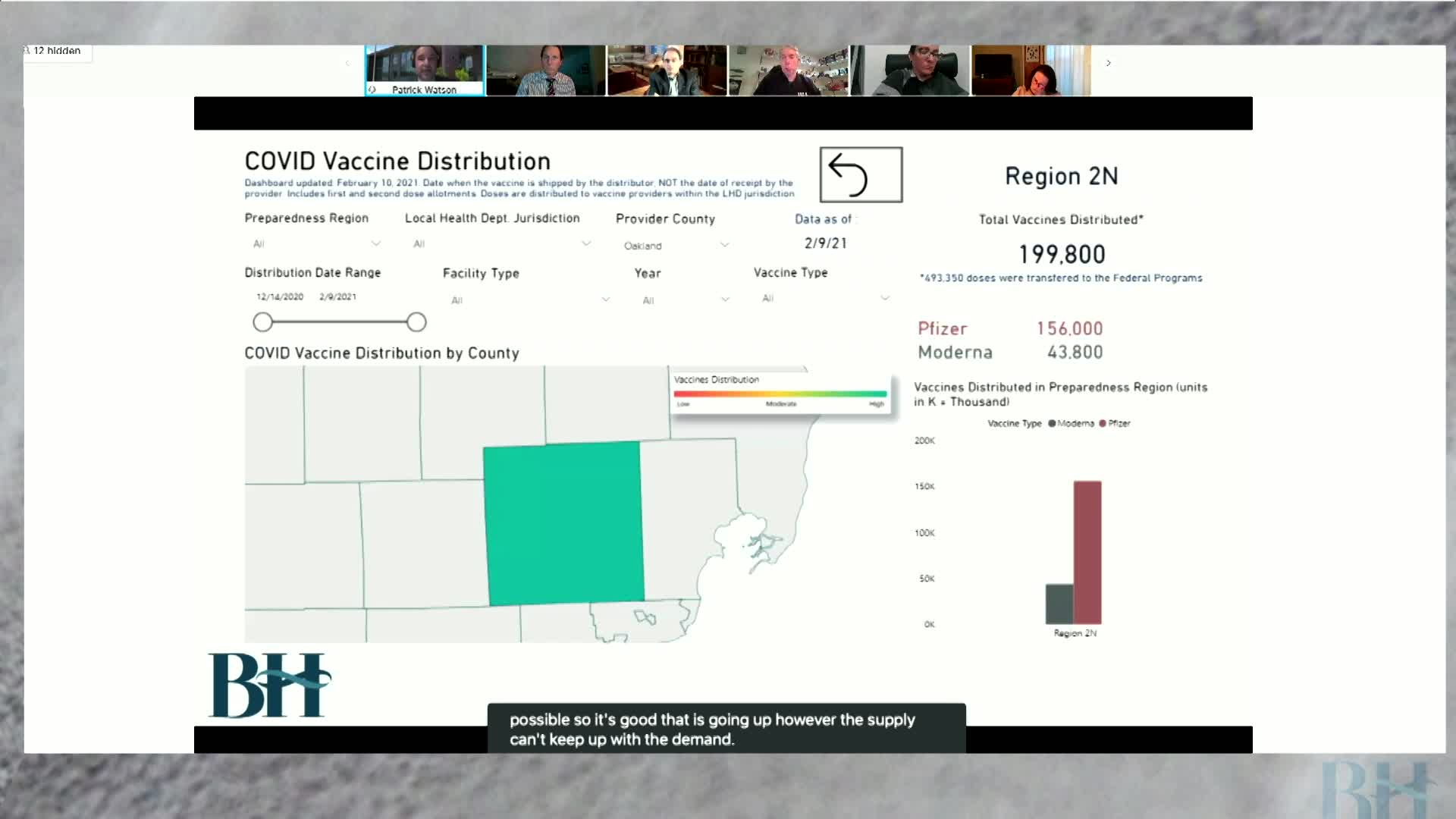Click the right arrow in participant strip
Viewport: 1456px width, 819px height.
pyautogui.click(x=1108, y=63)
